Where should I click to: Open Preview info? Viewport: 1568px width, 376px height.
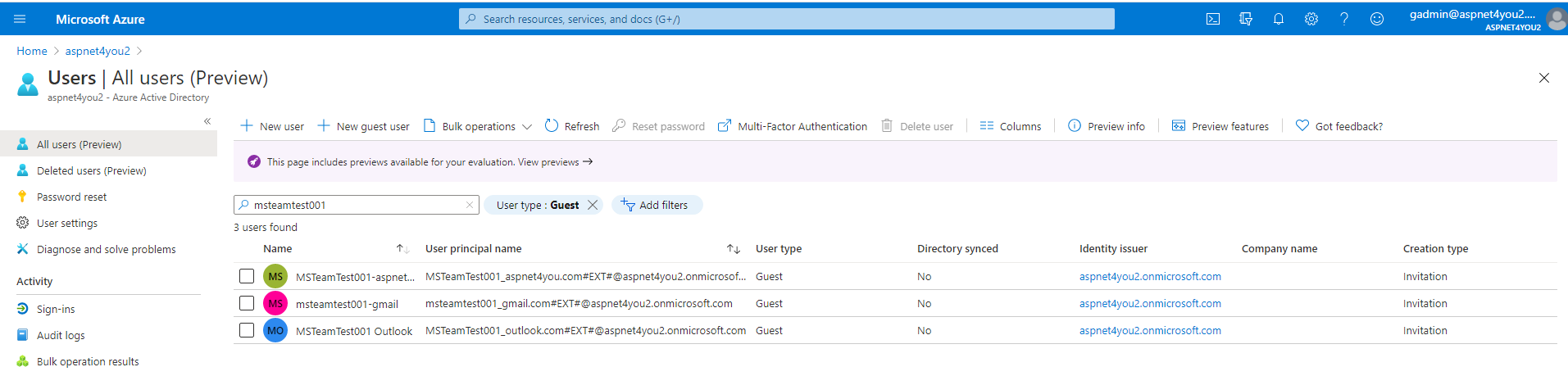[x=1107, y=126]
